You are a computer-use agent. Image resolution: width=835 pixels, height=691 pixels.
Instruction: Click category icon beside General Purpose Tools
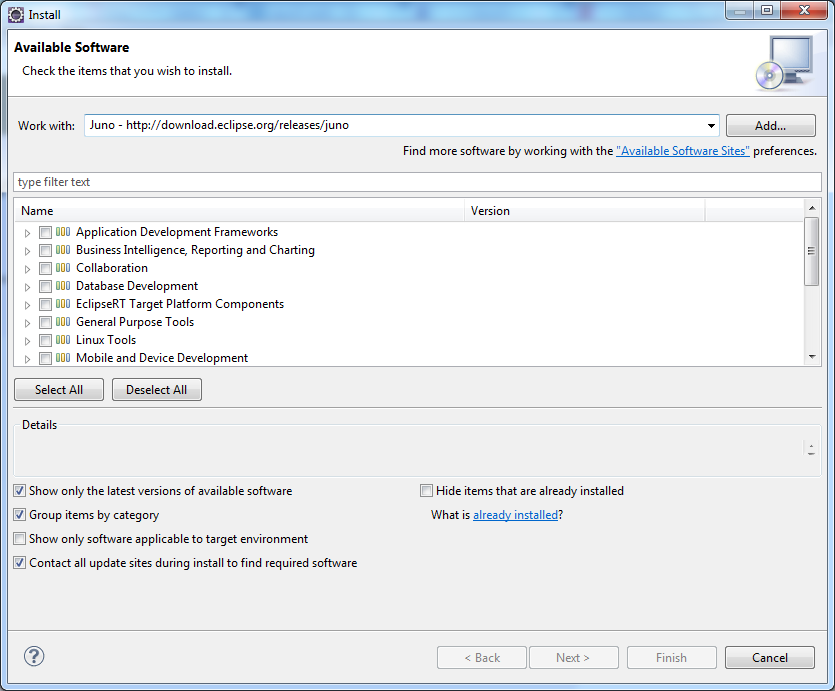click(63, 322)
